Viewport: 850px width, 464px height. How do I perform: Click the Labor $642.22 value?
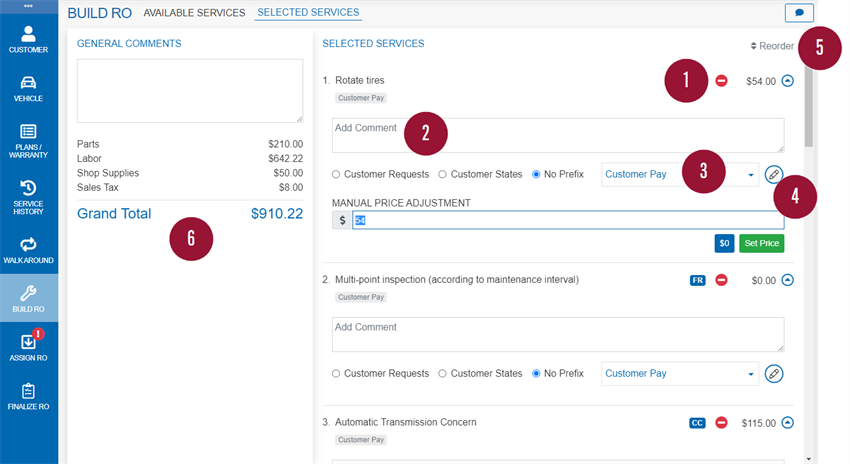tap(285, 158)
